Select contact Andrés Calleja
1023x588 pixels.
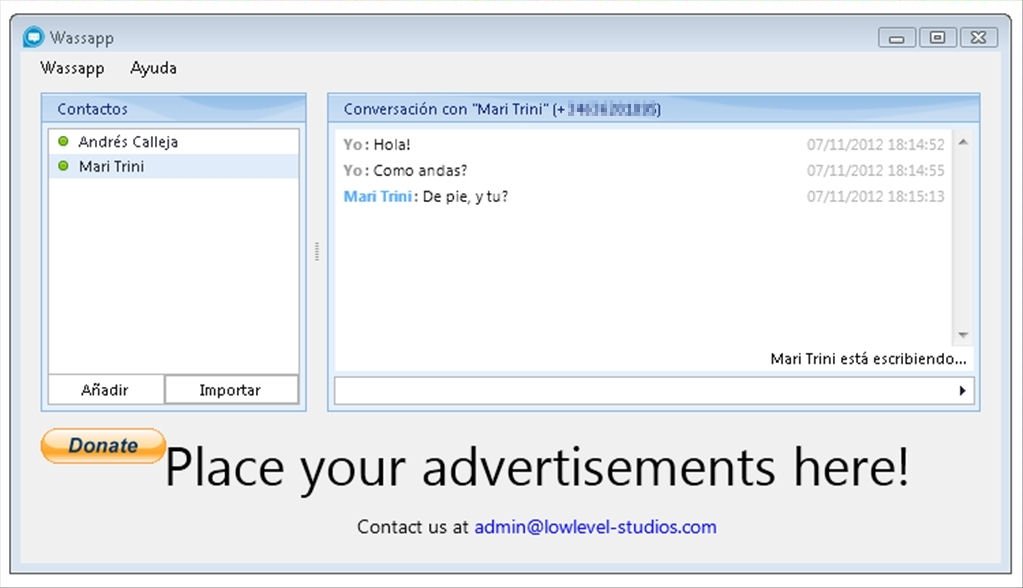[174, 142]
